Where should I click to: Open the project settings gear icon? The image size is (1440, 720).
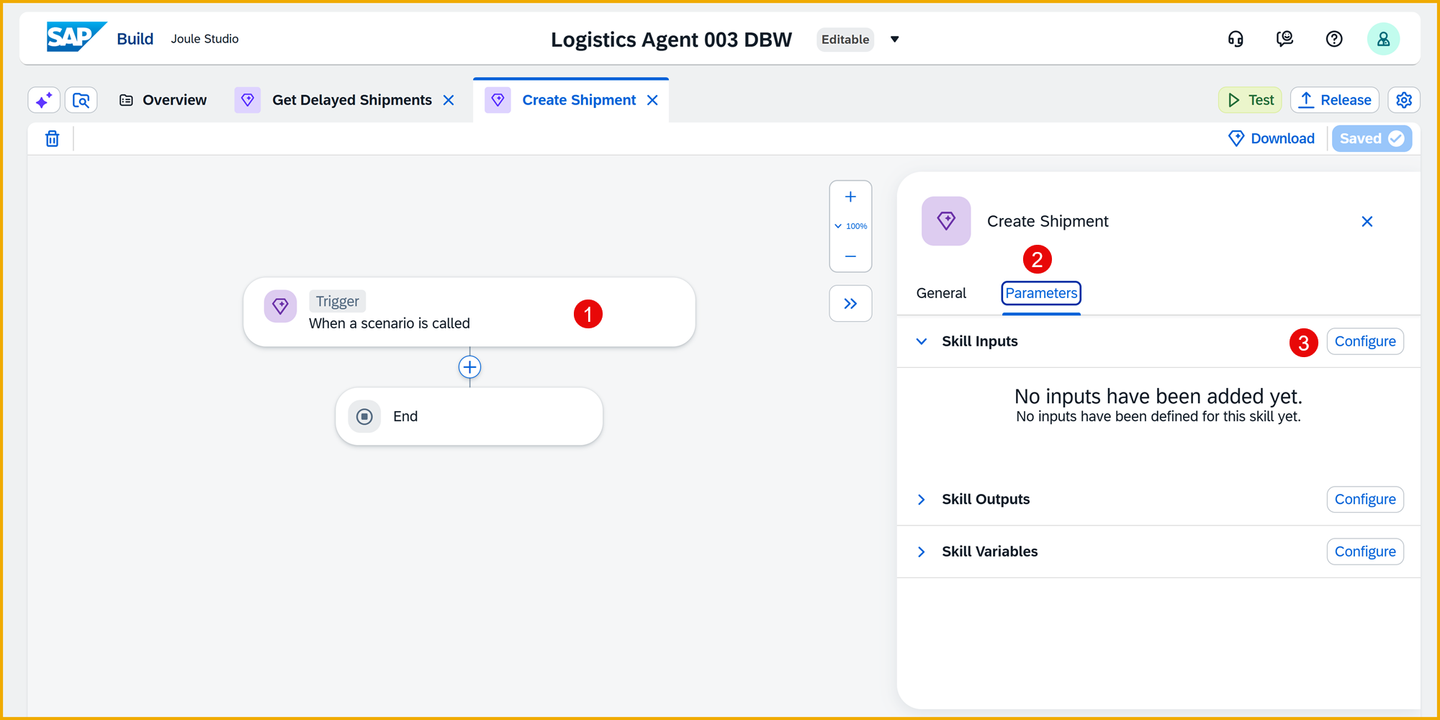(1404, 100)
